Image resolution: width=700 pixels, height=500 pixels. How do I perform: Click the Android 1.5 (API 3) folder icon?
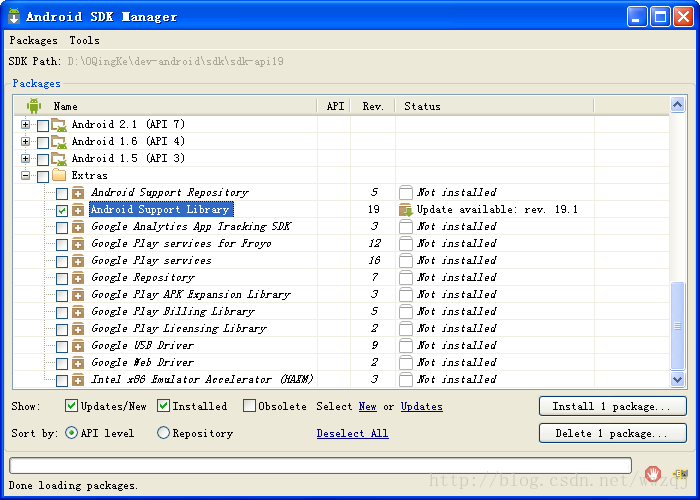(59, 158)
